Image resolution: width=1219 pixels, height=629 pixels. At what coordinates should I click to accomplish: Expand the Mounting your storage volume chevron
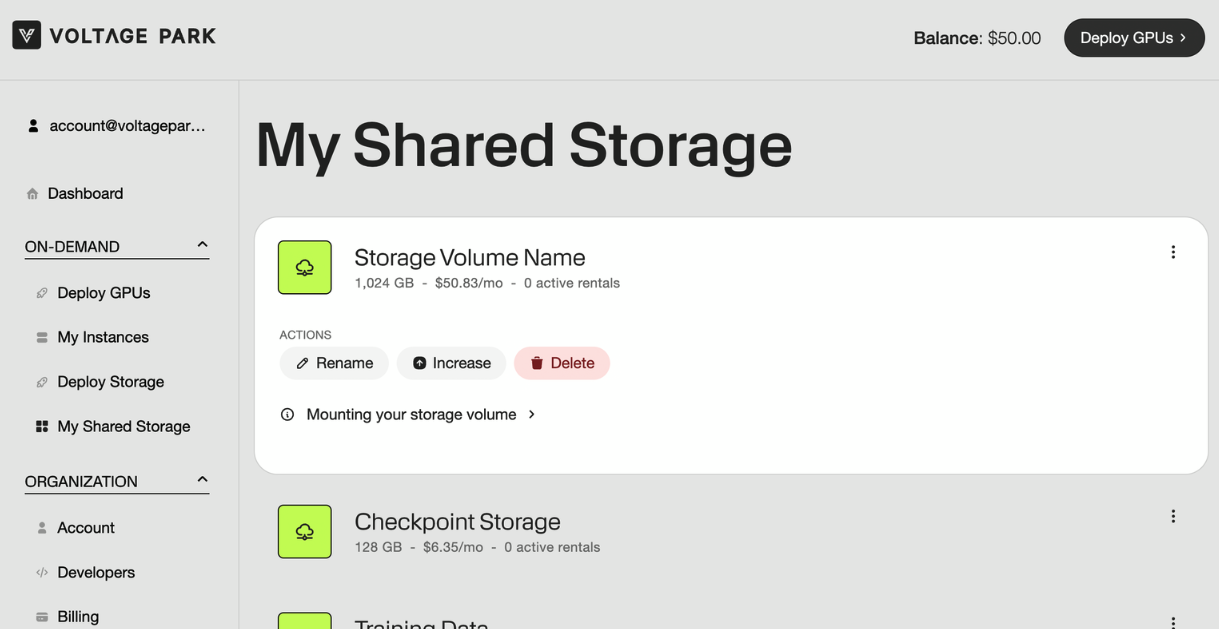point(532,414)
